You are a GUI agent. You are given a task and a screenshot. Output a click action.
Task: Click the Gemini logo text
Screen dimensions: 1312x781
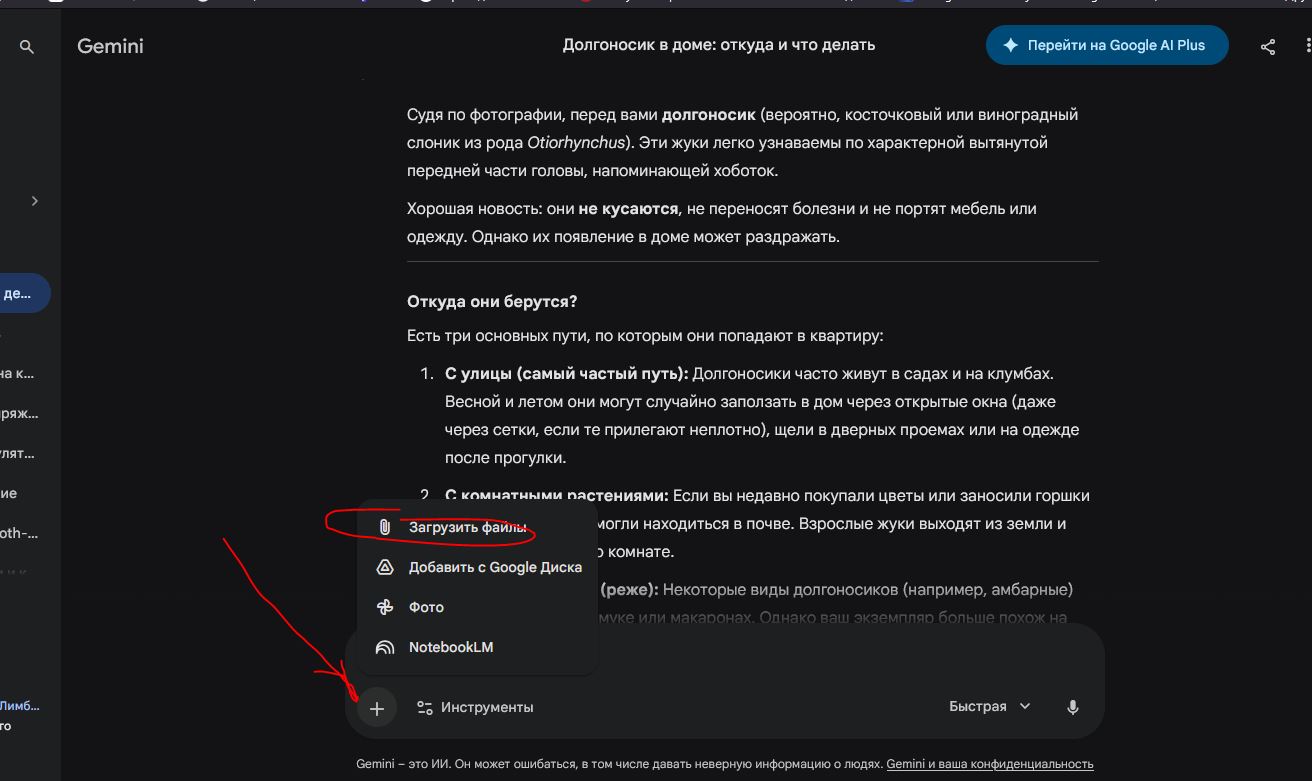pyautogui.click(x=110, y=46)
